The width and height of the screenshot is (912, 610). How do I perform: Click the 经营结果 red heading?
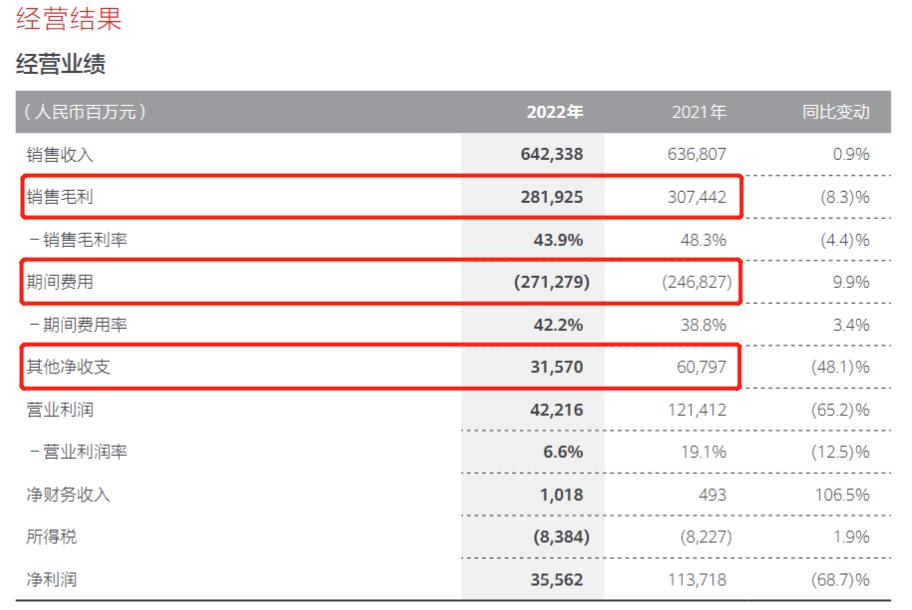(x=68, y=20)
